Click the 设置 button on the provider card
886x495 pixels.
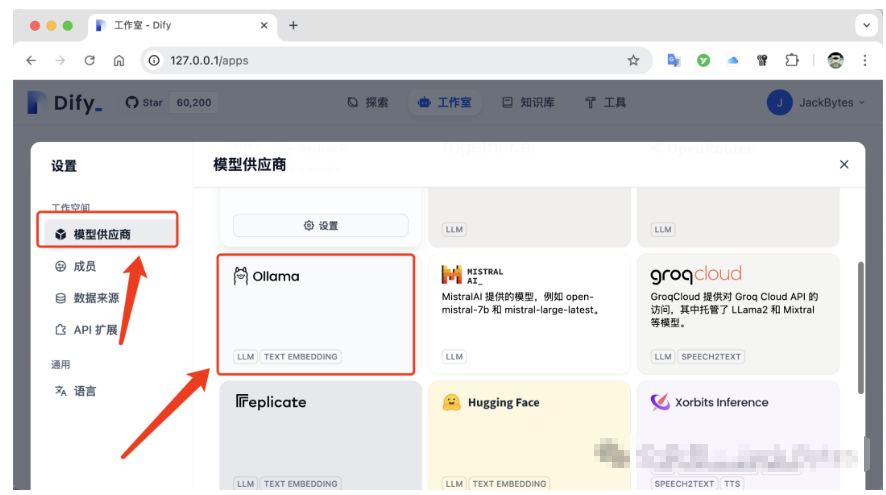tap(320, 225)
